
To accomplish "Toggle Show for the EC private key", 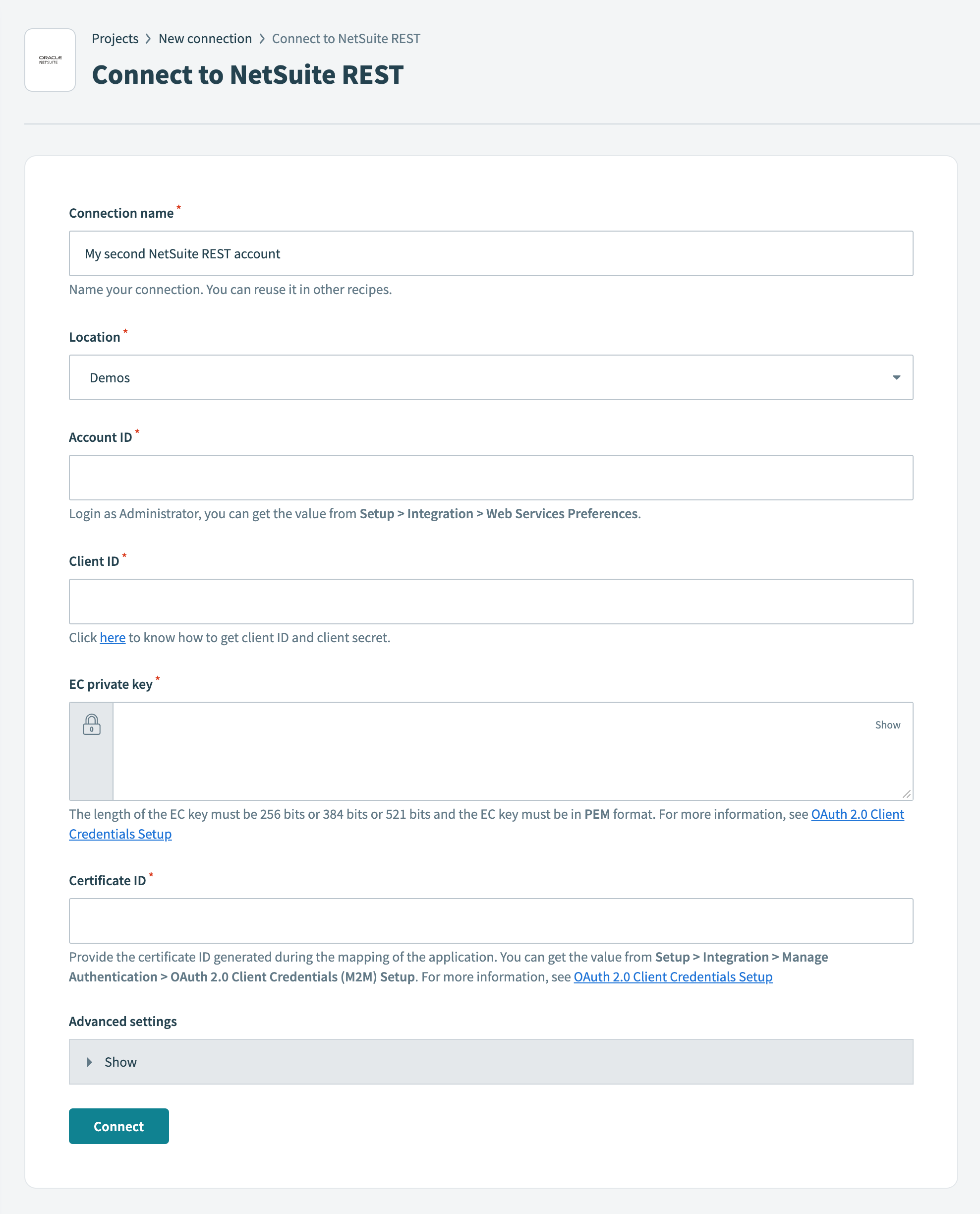I will pyautogui.click(x=887, y=725).
